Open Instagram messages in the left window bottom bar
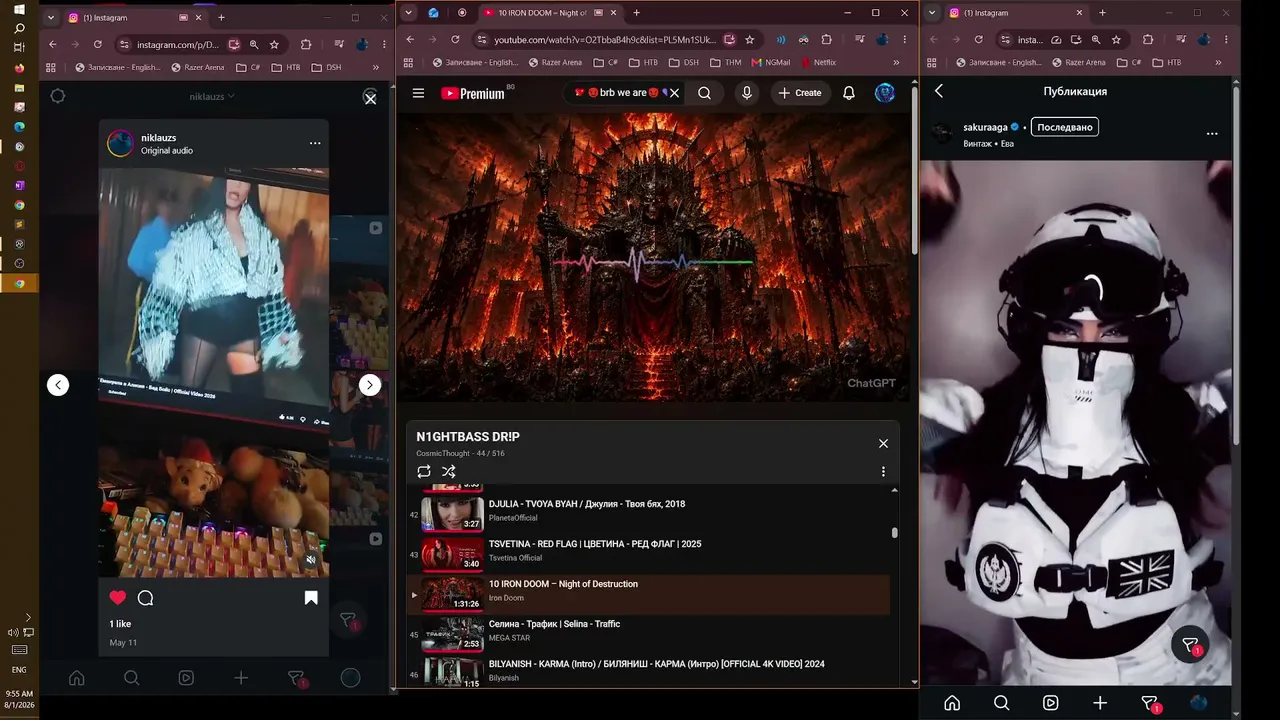Viewport: 1280px width, 720px height. 296,678
